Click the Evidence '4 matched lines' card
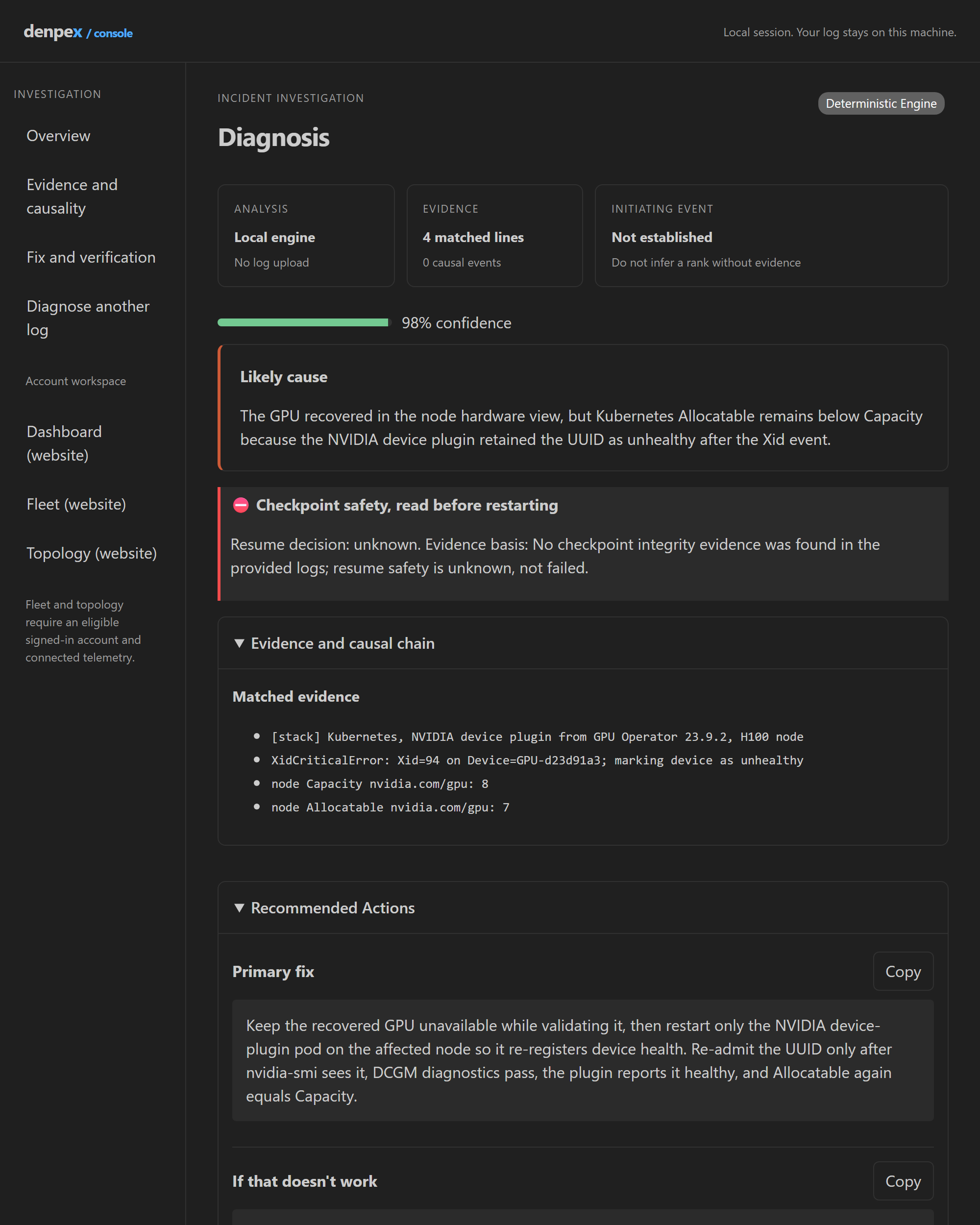The height and width of the screenshot is (1225, 980). click(x=494, y=235)
